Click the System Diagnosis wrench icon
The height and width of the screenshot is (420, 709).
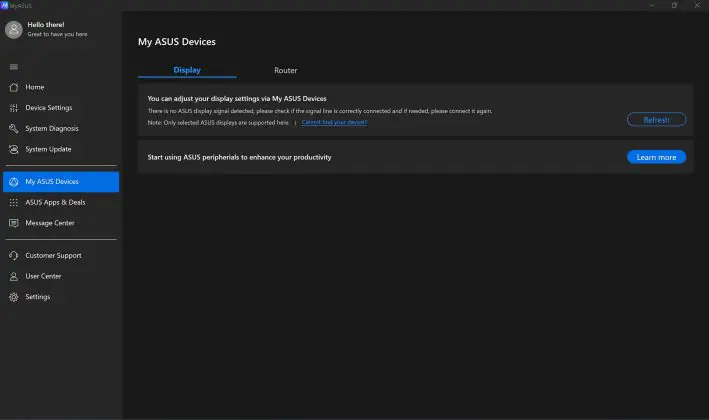click(x=14, y=129)
